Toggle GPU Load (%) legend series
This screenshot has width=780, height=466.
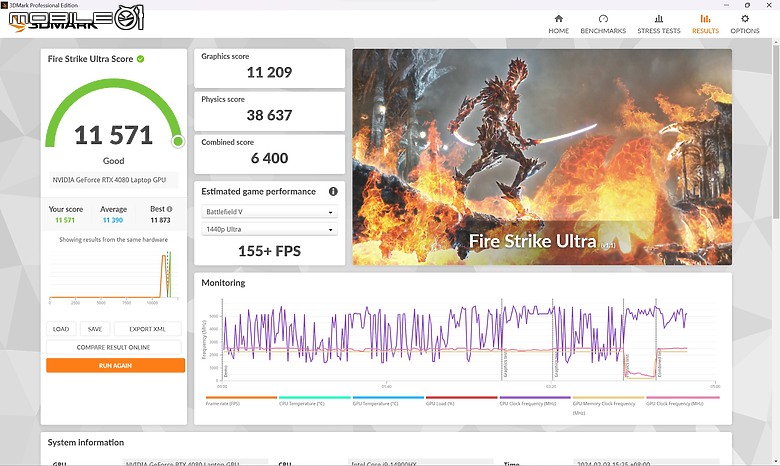tap(461, 401)
